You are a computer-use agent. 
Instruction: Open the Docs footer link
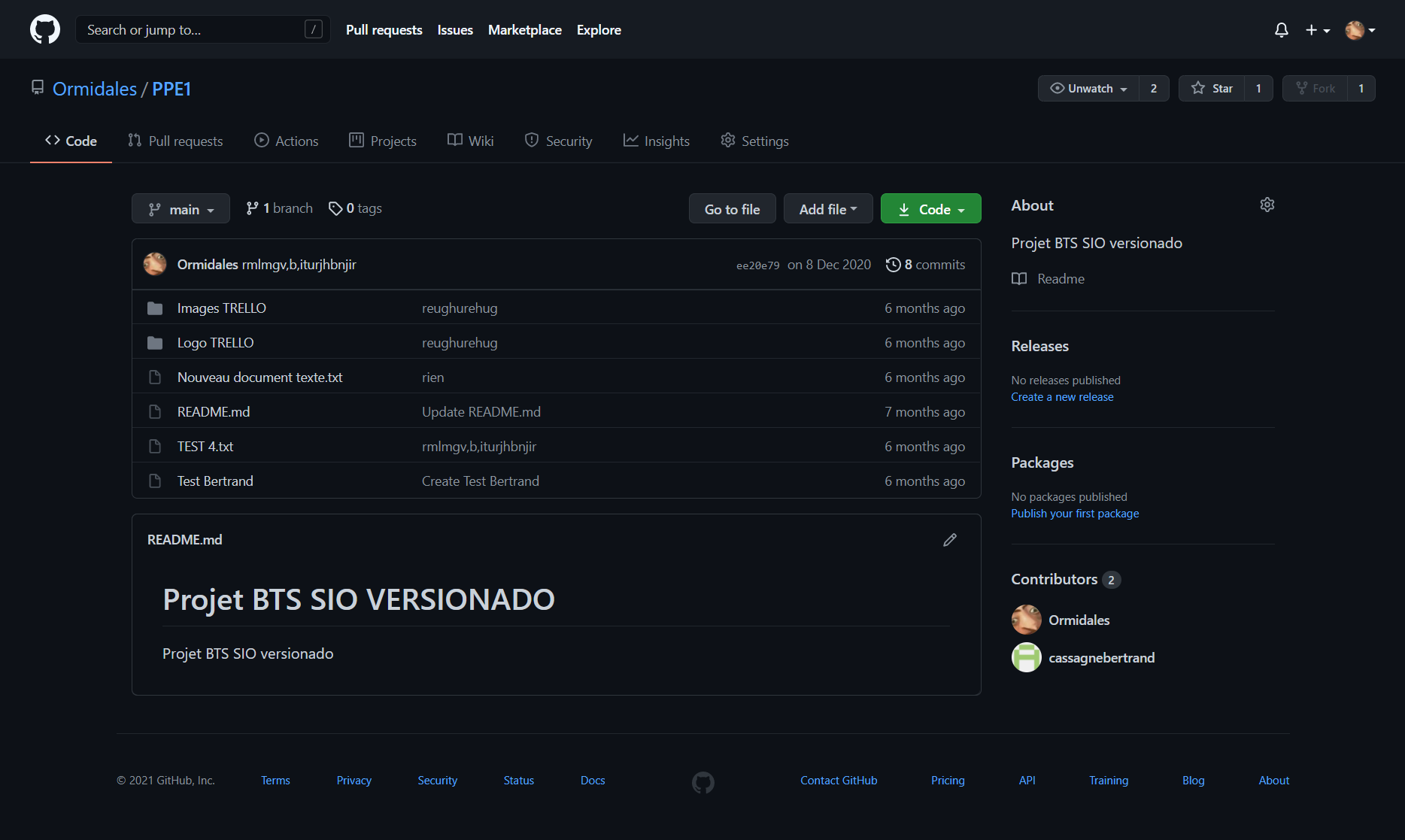click(x=593, y=781)
